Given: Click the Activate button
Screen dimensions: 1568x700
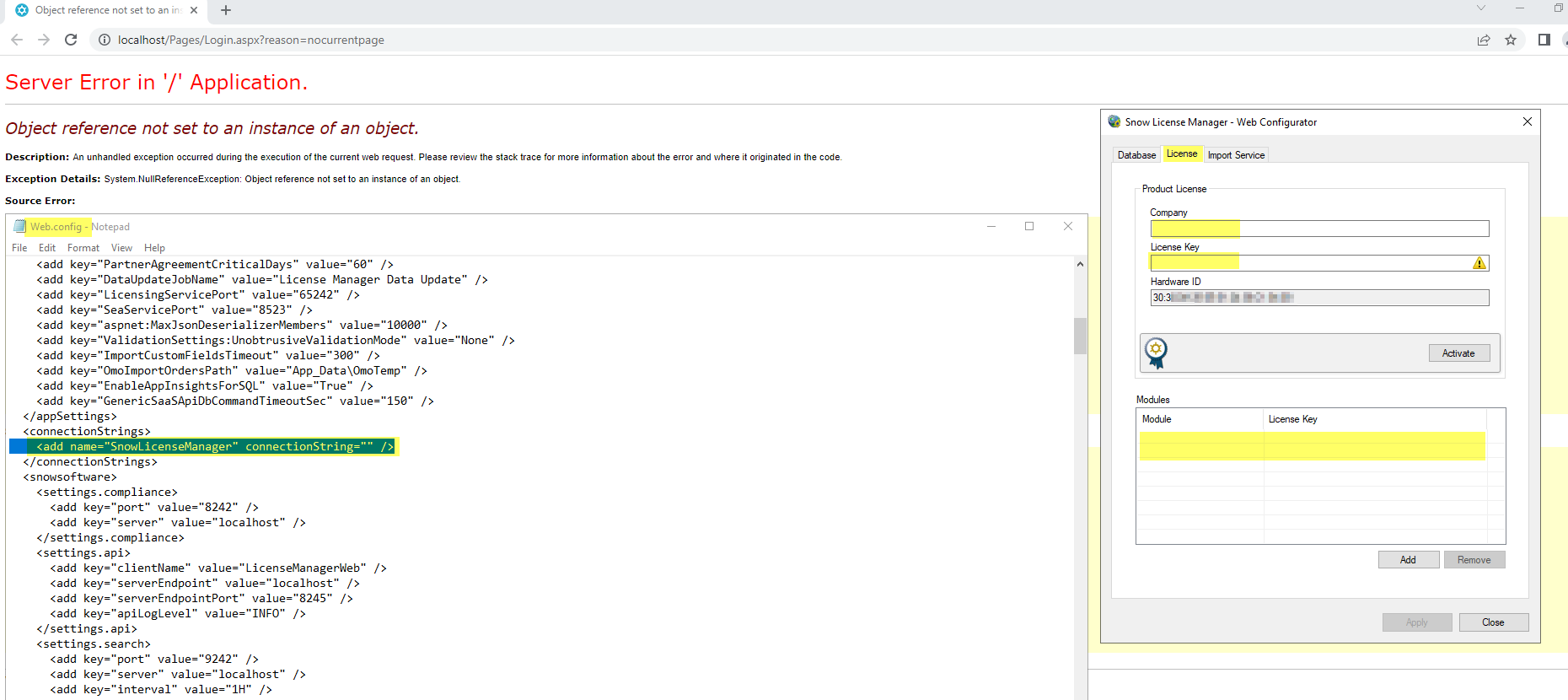Looking at the screenshot, I should [x=1459, y=353].
